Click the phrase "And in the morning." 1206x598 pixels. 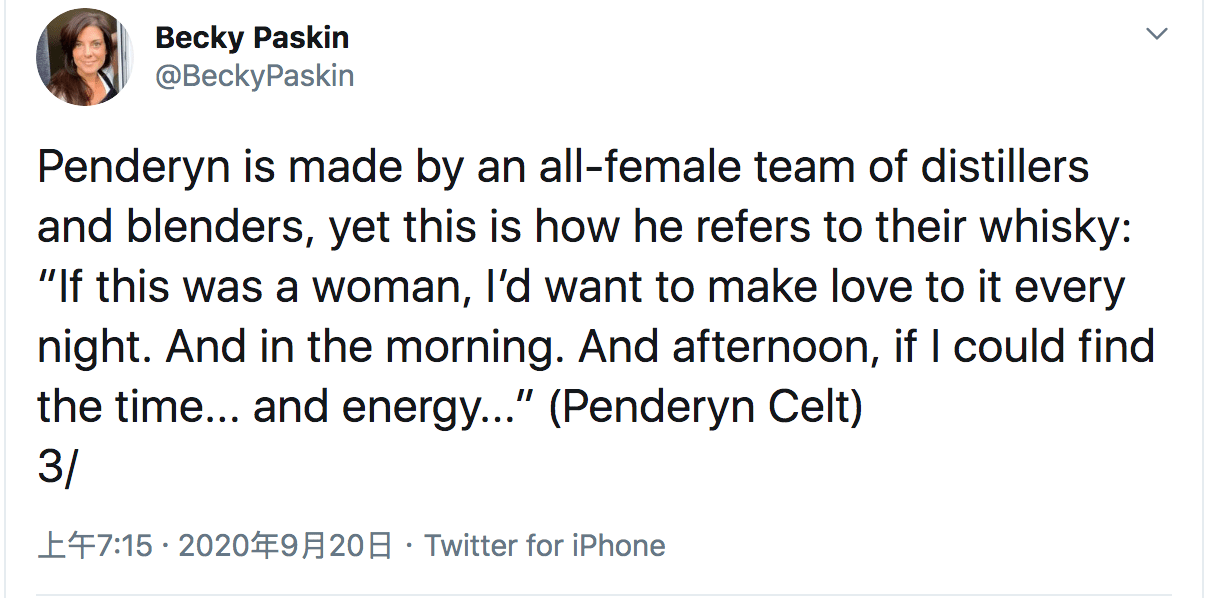366,348
